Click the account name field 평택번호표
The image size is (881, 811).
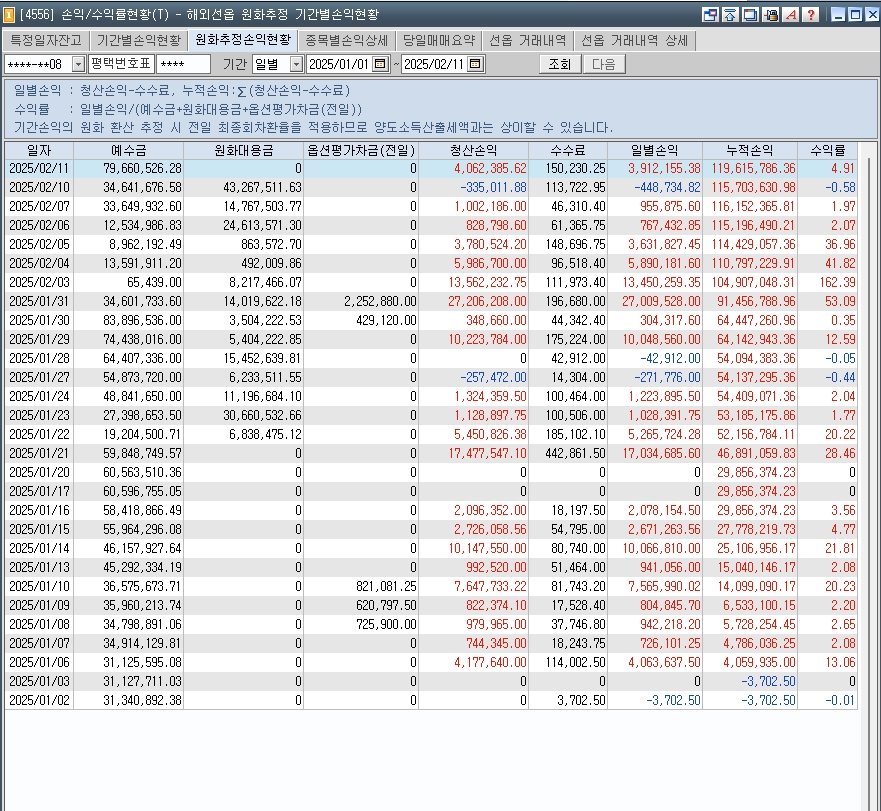pyautogui.click(x=121, y=64)
